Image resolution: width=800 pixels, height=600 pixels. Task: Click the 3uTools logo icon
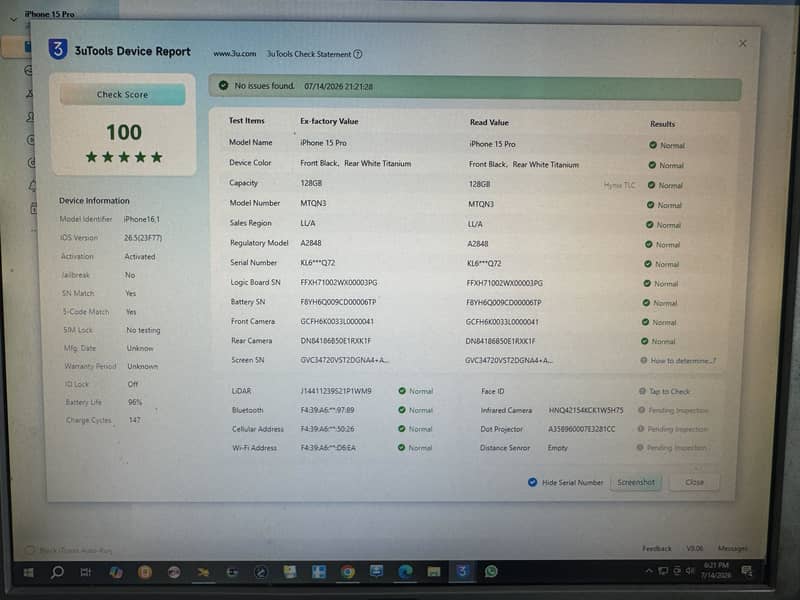click(x=58, y=49)
